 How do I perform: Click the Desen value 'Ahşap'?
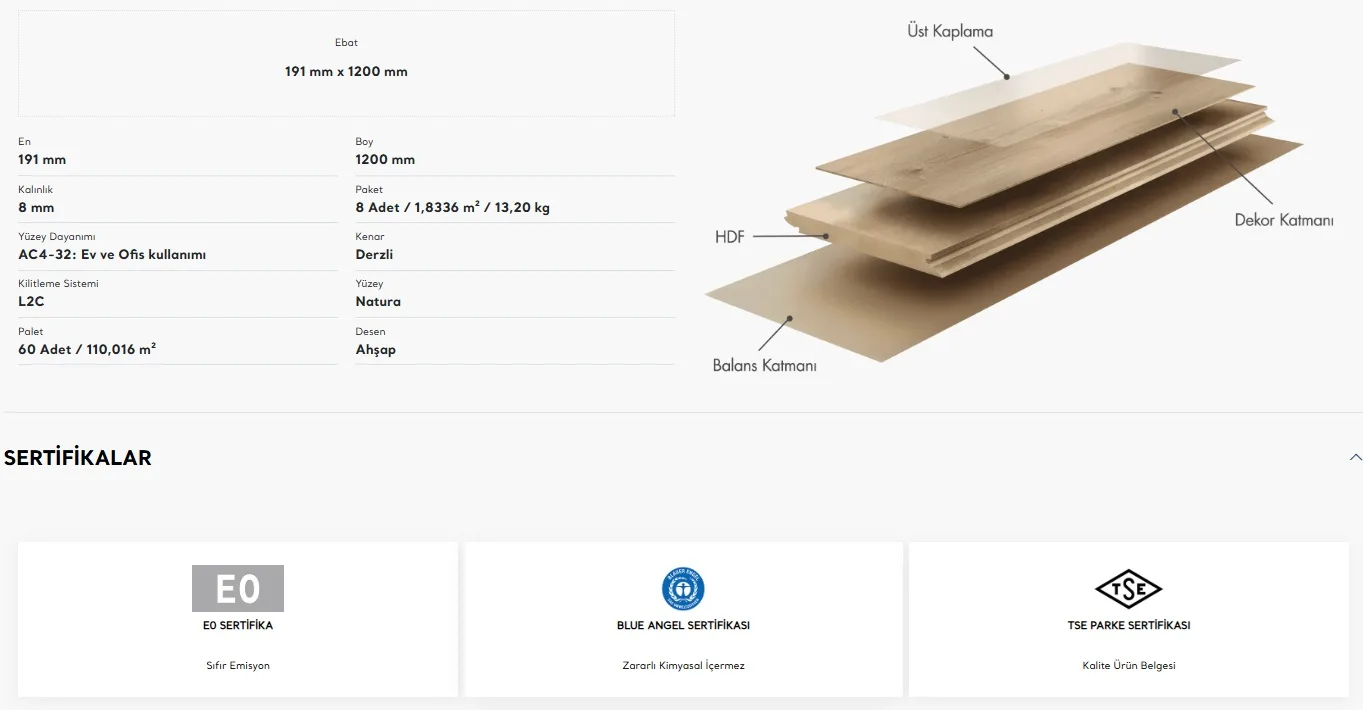376,350
